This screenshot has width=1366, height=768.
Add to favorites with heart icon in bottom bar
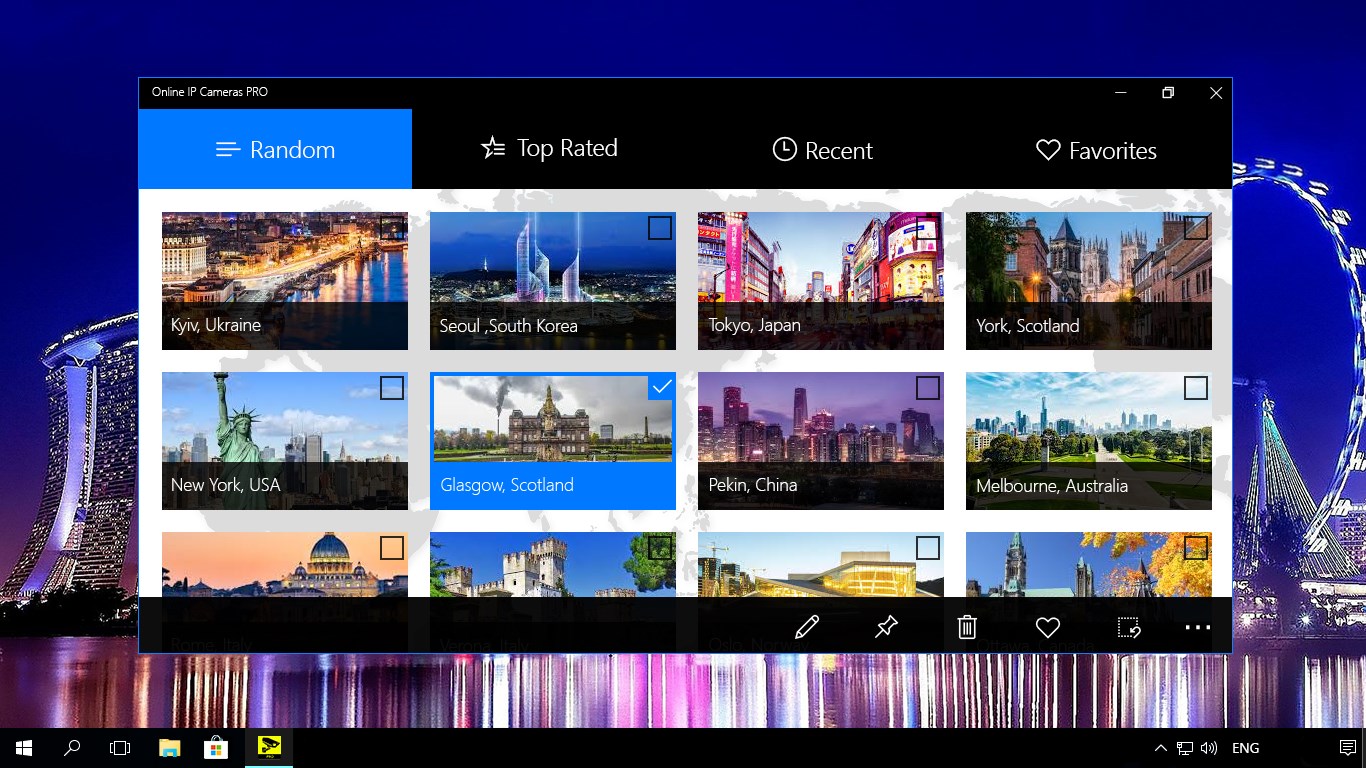pyautogui.click(x=1047, y=627)
